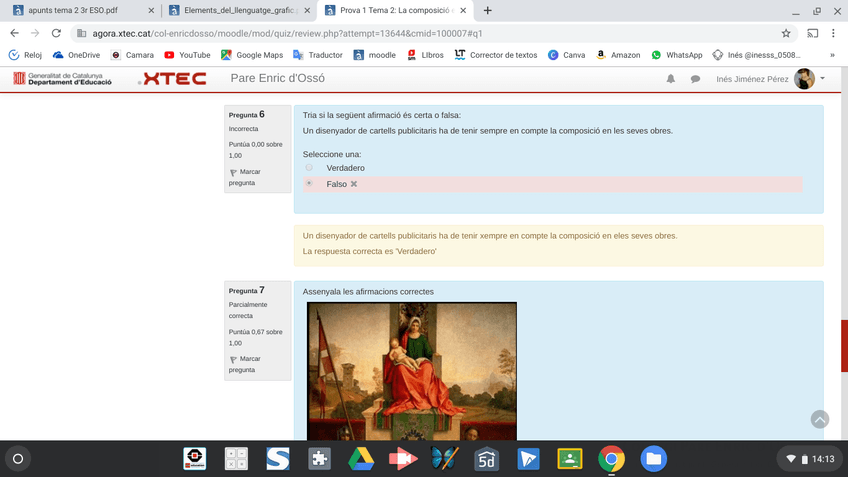
Task: Open the cast screen icon
Action: click(x=812, y=33)
